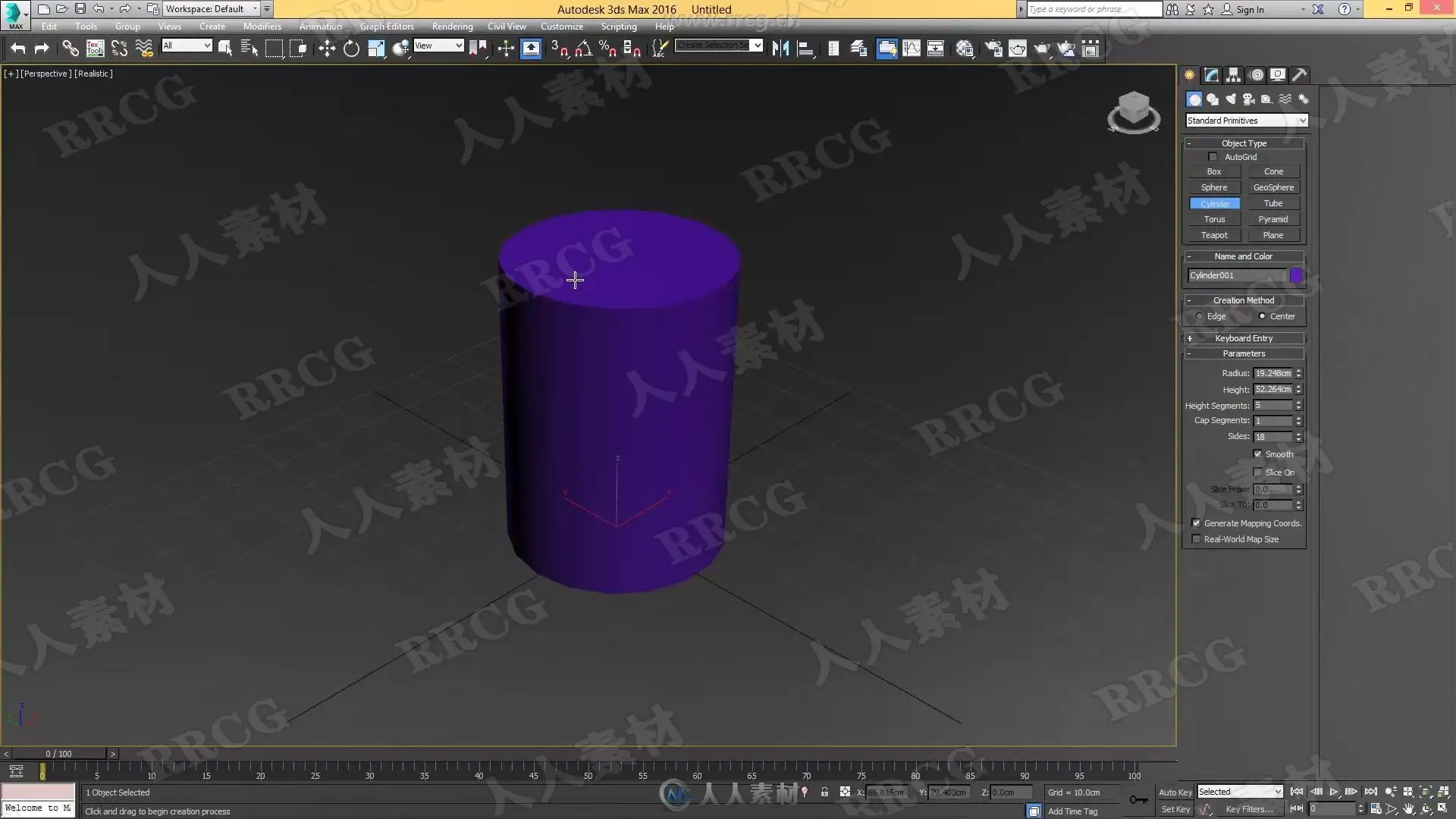Click the purple object color swatch
The width and height of the screenshot is (1456, 819).
[x=1296, y=275]
